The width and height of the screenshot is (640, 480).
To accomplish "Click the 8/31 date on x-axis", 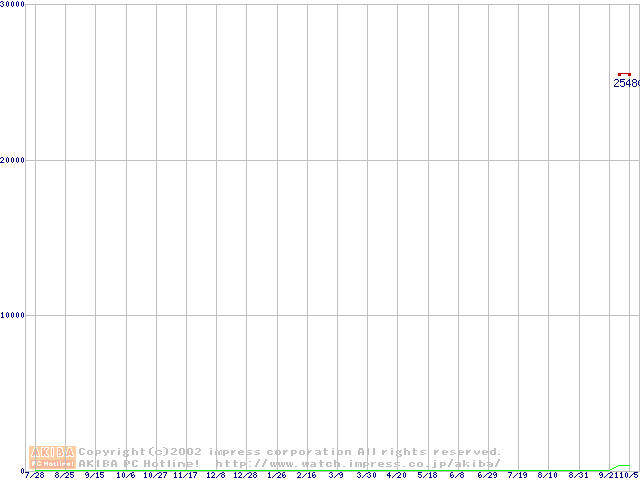I will tap(577, 475).
